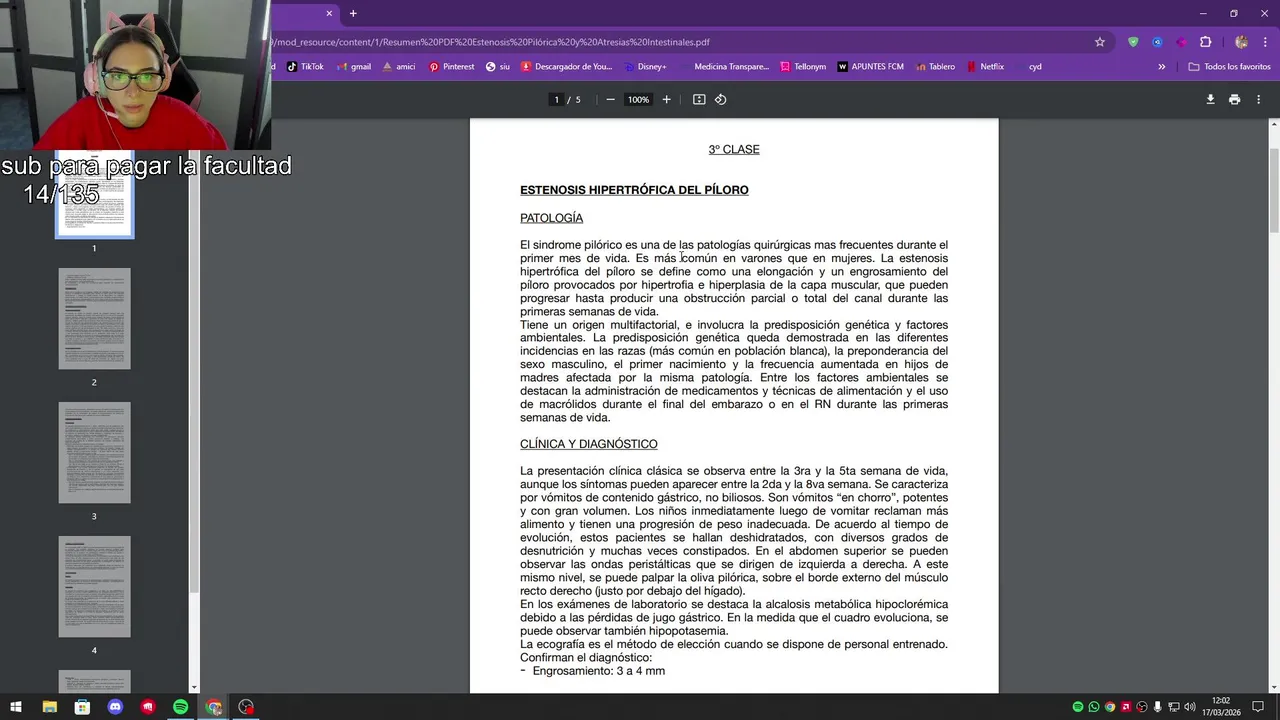Open the Chrome profile avatar
This screenshot has width=1280, height=720.
click(1241, 42)
